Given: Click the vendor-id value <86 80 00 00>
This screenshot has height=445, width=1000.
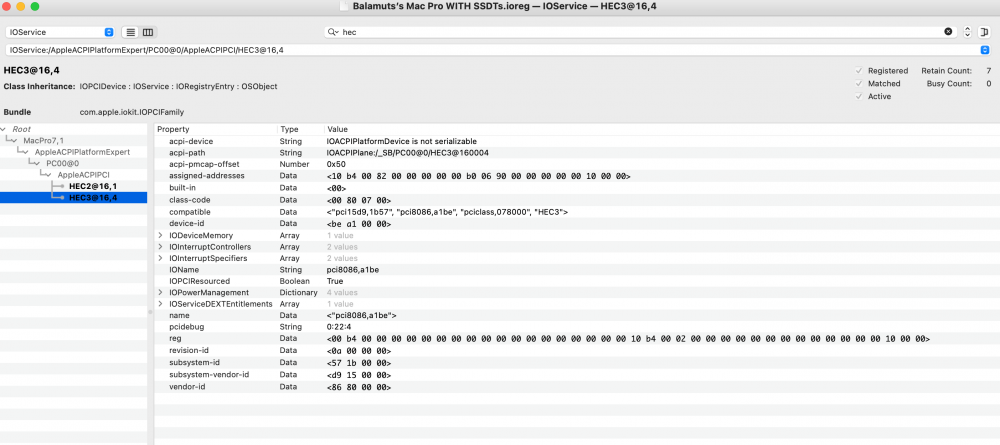Looking at the screenshot, I should click(x=358, y=387).
